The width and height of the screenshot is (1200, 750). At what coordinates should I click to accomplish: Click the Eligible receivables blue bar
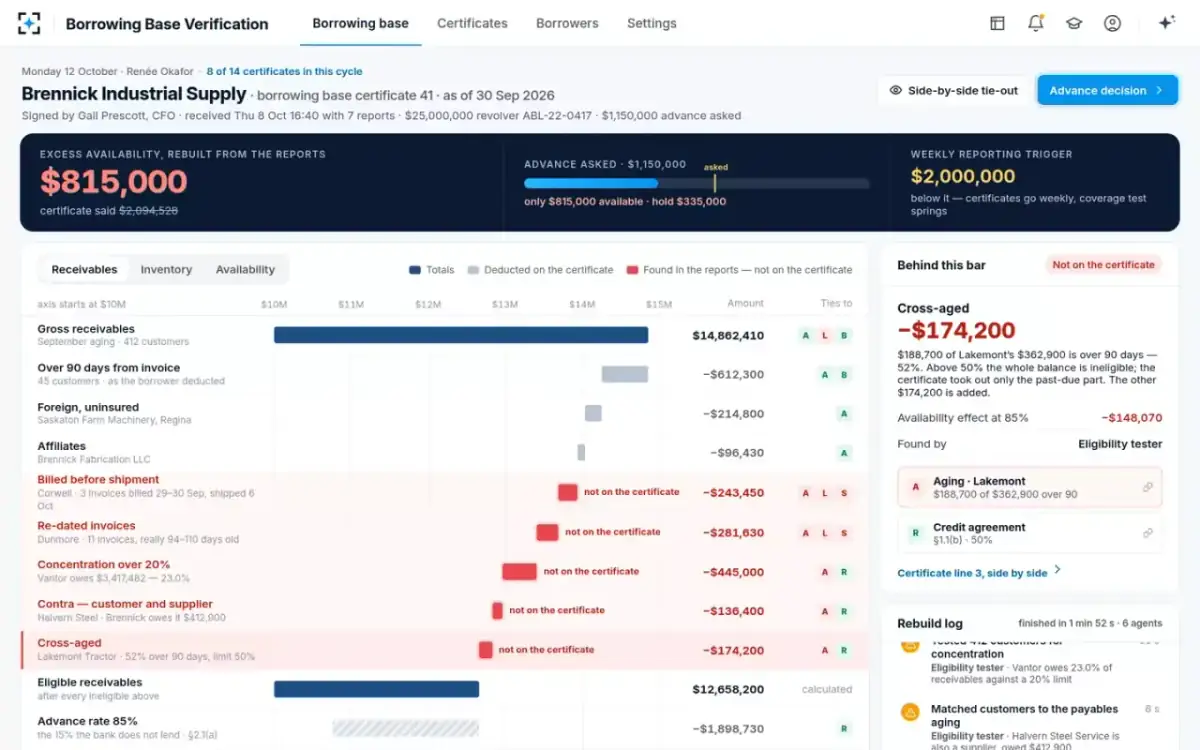pyautogui.click(x=376, y=689)
